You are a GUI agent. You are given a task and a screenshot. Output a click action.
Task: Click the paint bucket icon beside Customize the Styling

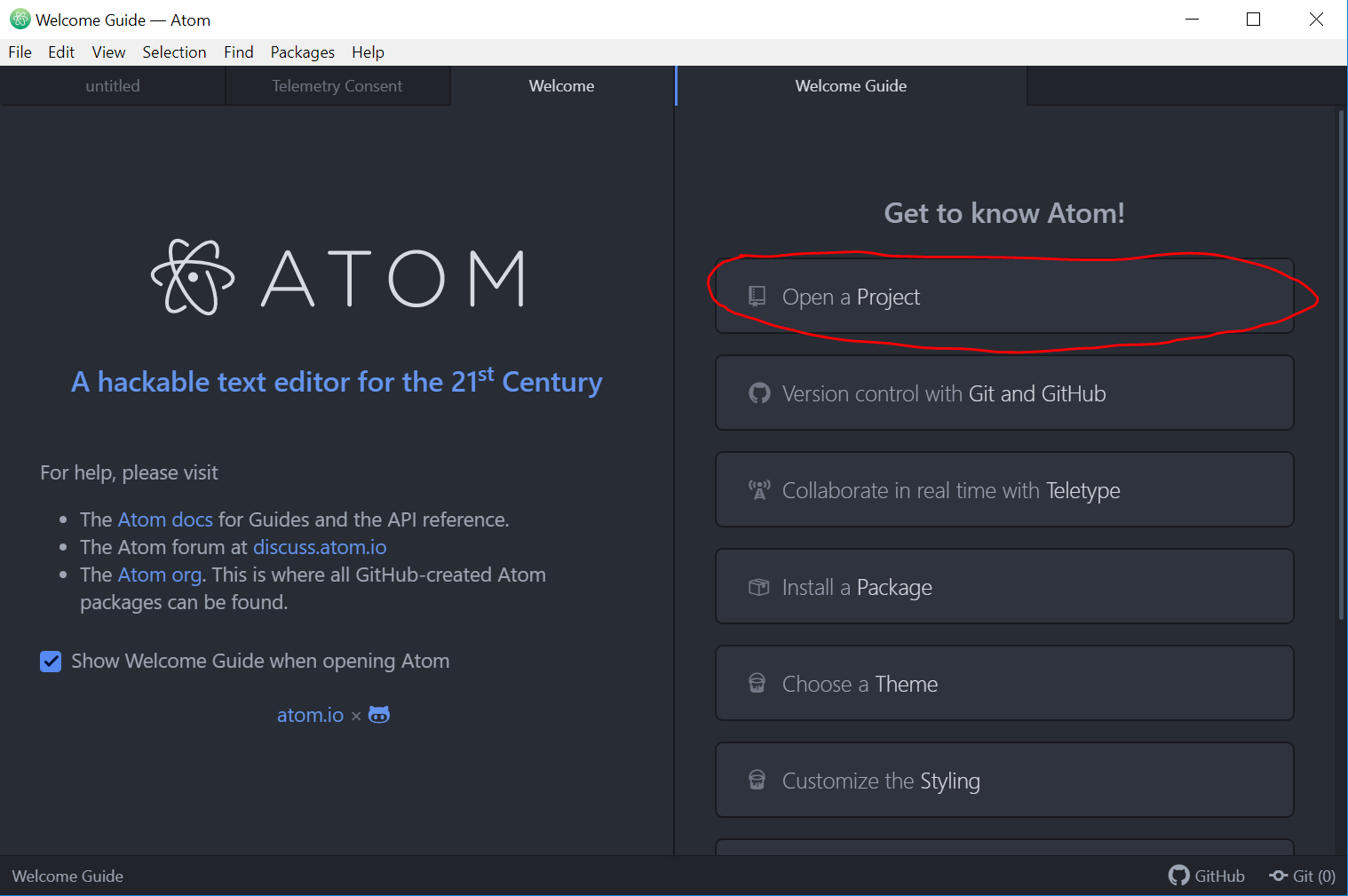[757, 780]
